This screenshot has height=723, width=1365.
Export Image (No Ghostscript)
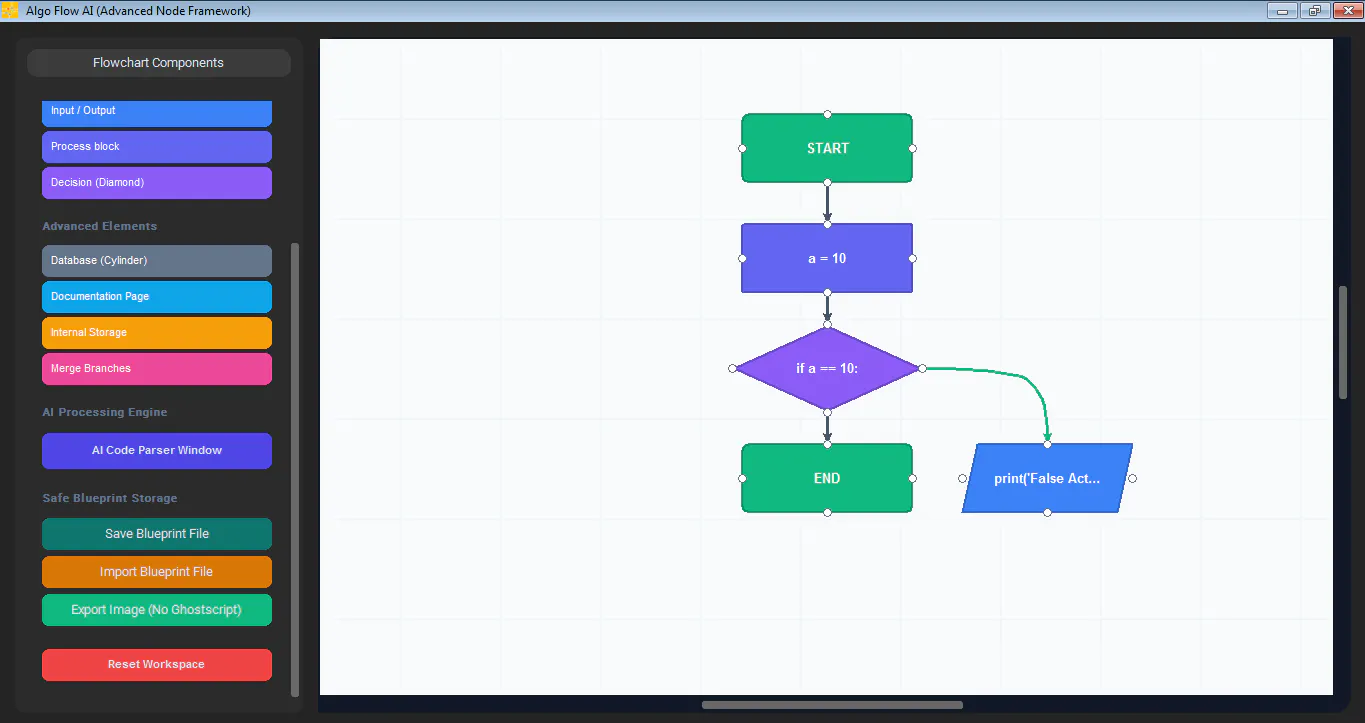coord(157,610)
